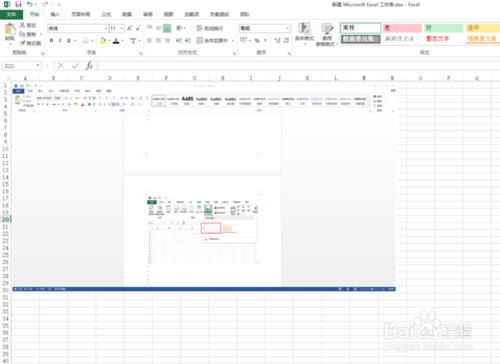
Task: Toggle the highlighted bottom align button
Action: click(167, 28)
